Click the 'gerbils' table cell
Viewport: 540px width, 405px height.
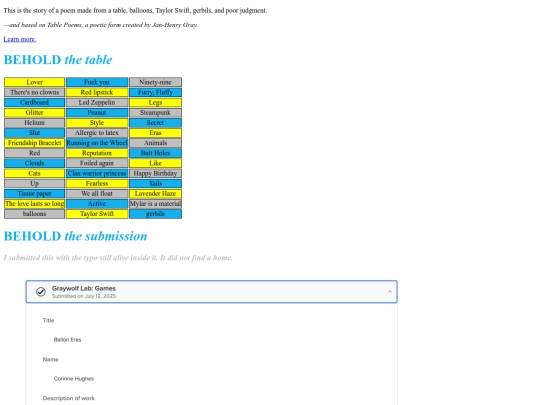click(x=155, y=214)
